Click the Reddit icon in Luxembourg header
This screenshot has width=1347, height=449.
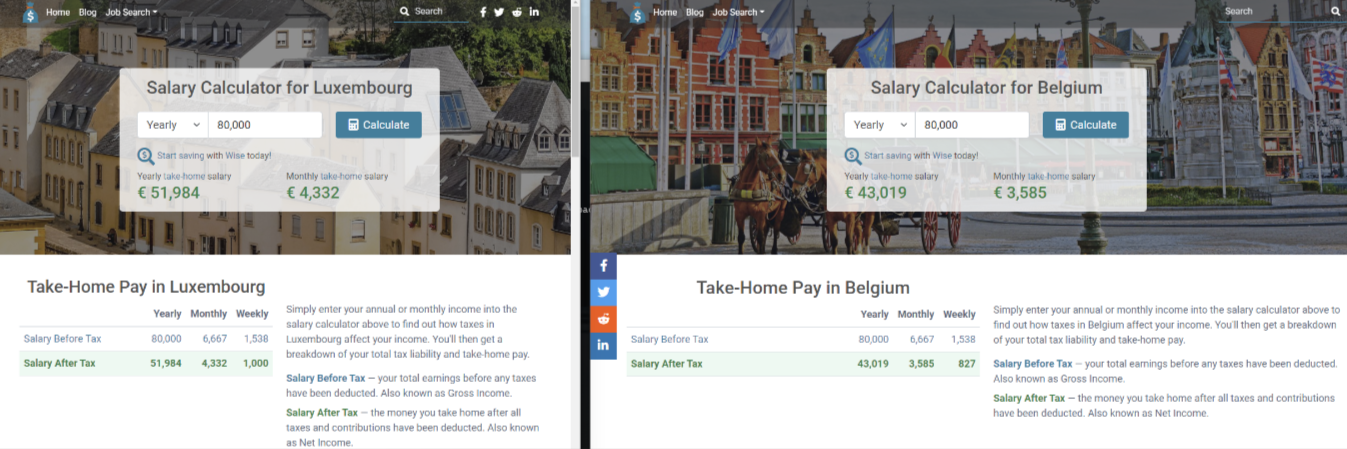[517, 12]
